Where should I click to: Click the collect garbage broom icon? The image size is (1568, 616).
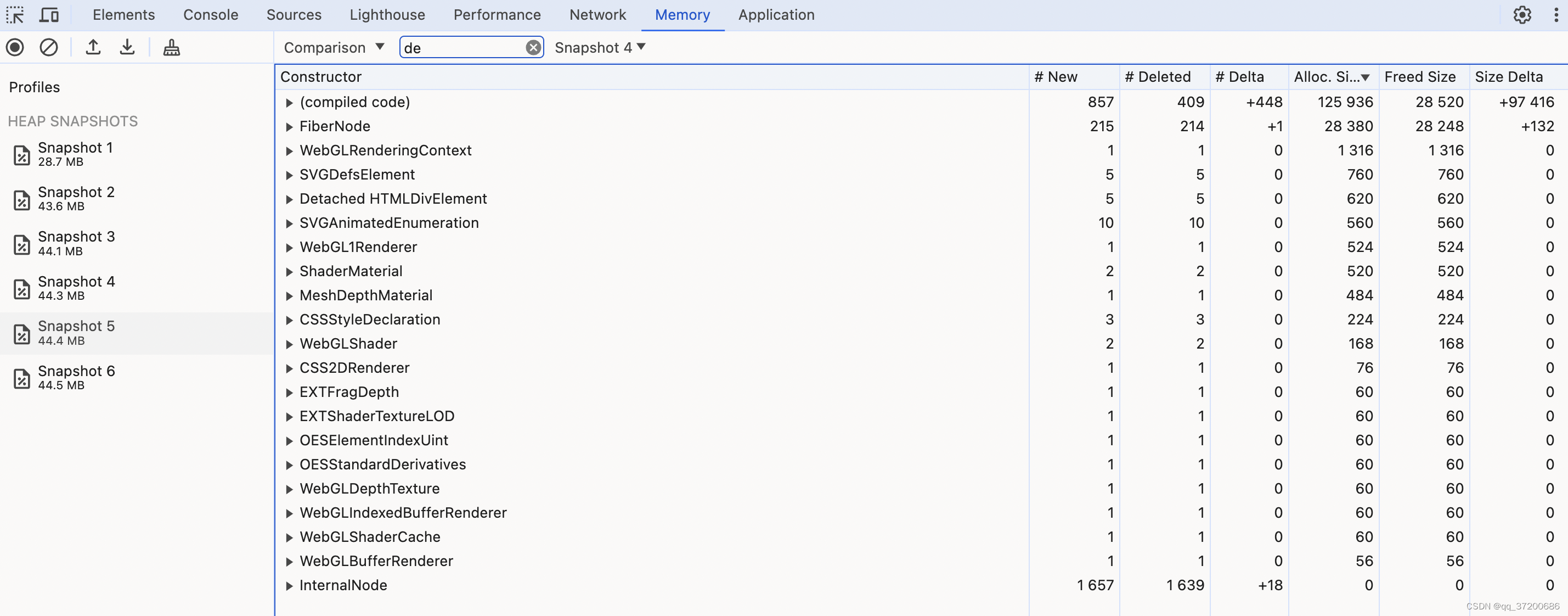pyautogui.click(x=172, y=47)
